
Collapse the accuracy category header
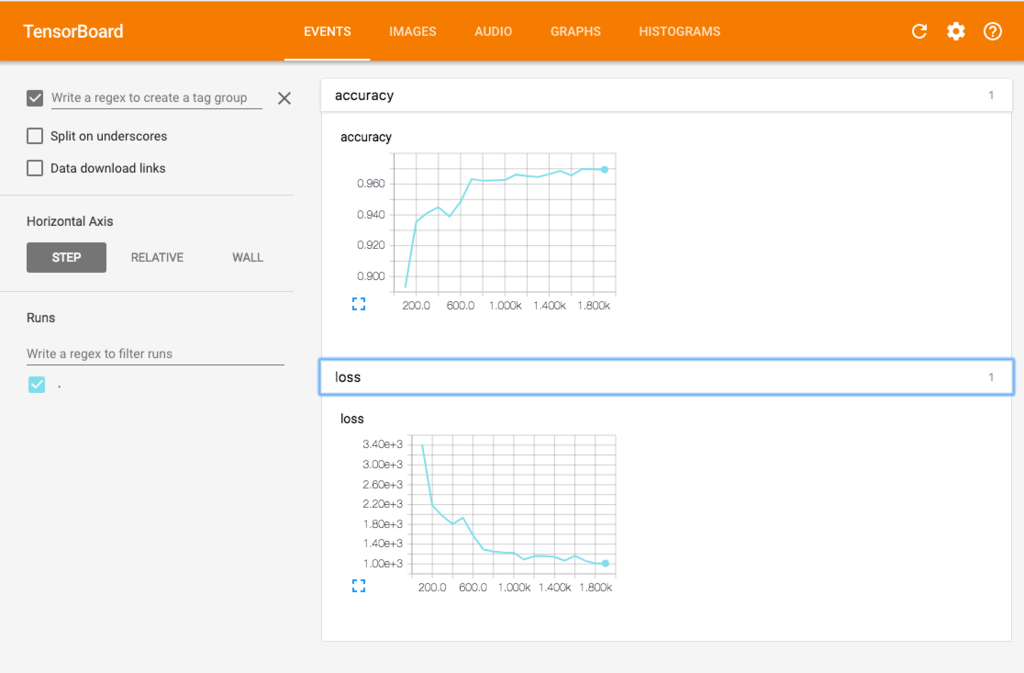(x=666, y=95)
